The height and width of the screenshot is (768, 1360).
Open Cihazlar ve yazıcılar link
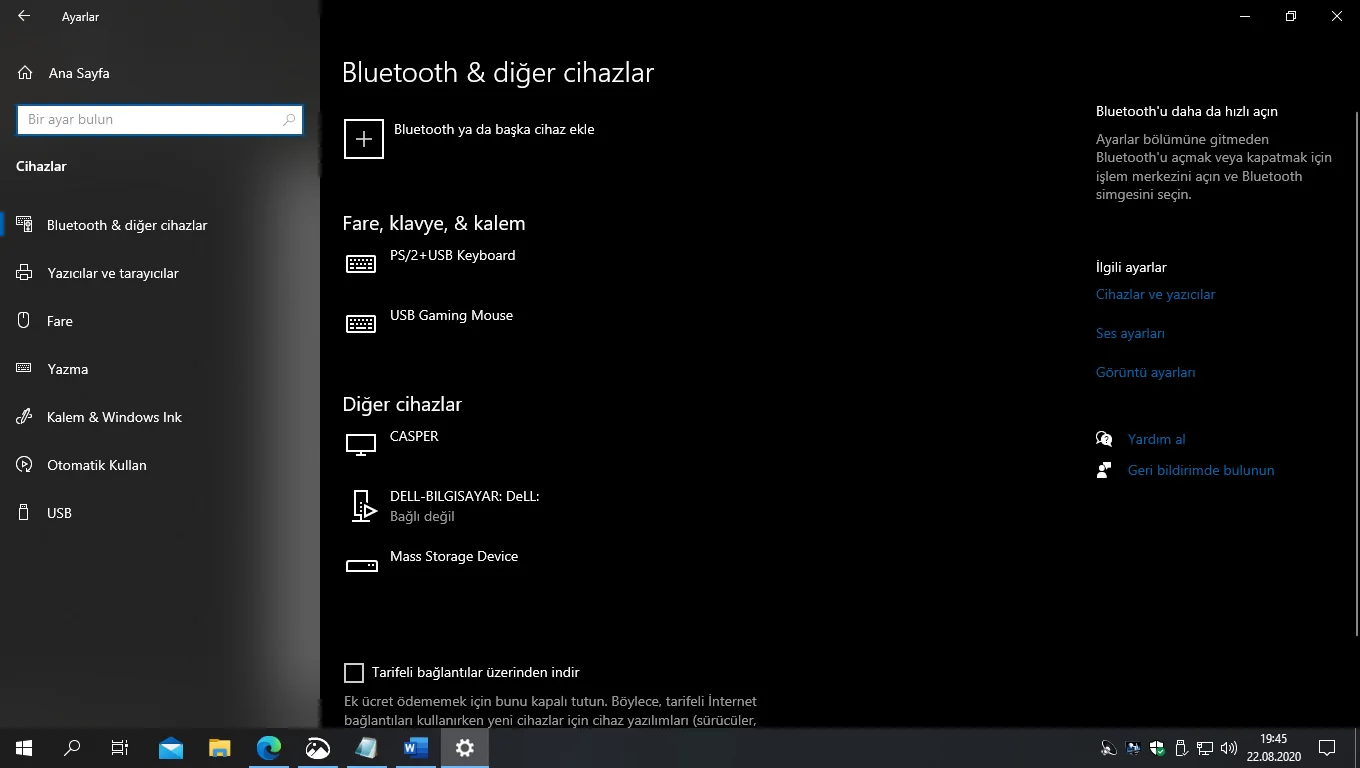pyautogui.click(x=1155, y=294)
